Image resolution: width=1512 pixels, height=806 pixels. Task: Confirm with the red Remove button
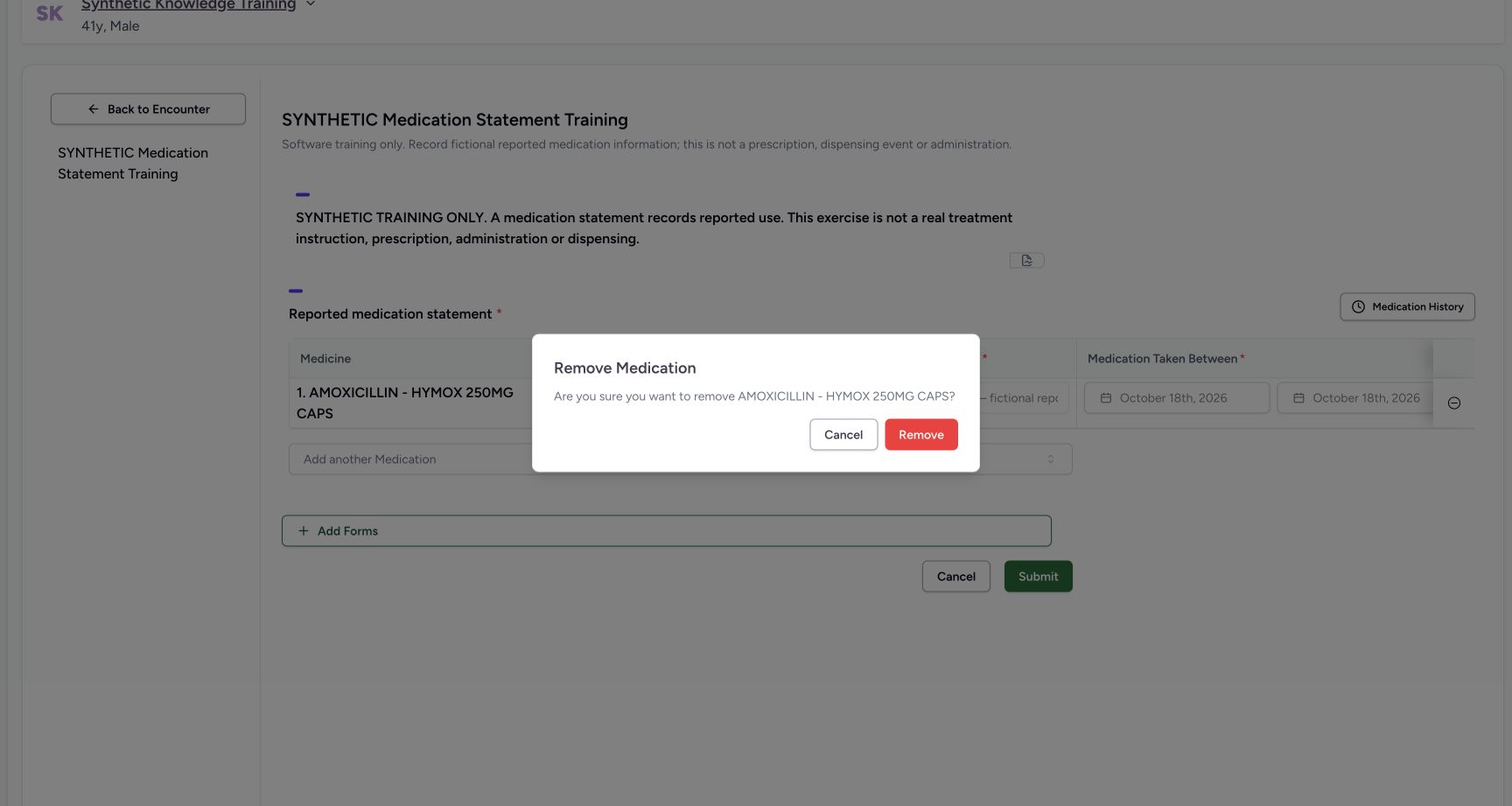pos(920,435)
